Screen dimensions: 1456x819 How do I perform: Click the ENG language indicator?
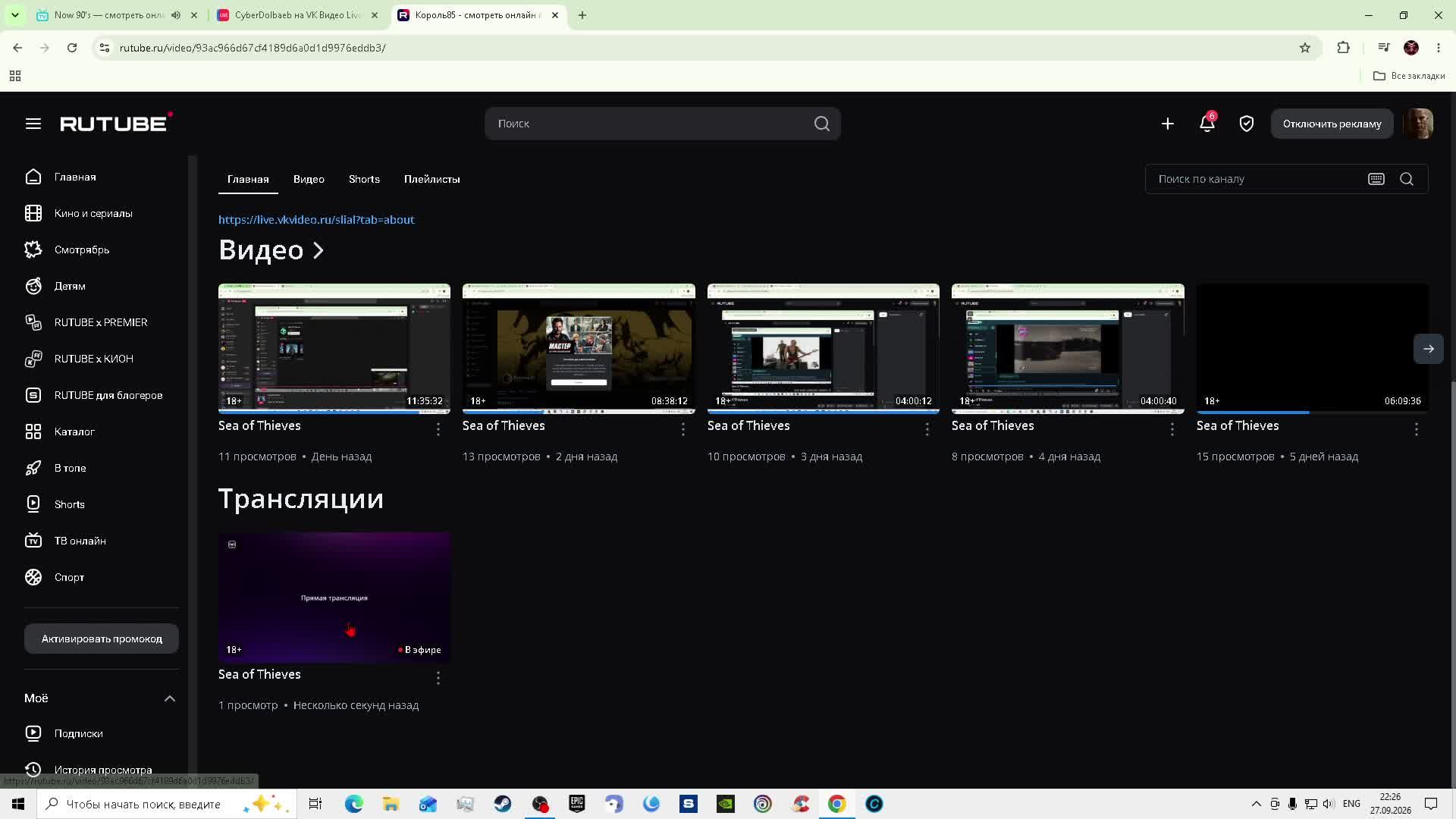tap(1351, 804)
